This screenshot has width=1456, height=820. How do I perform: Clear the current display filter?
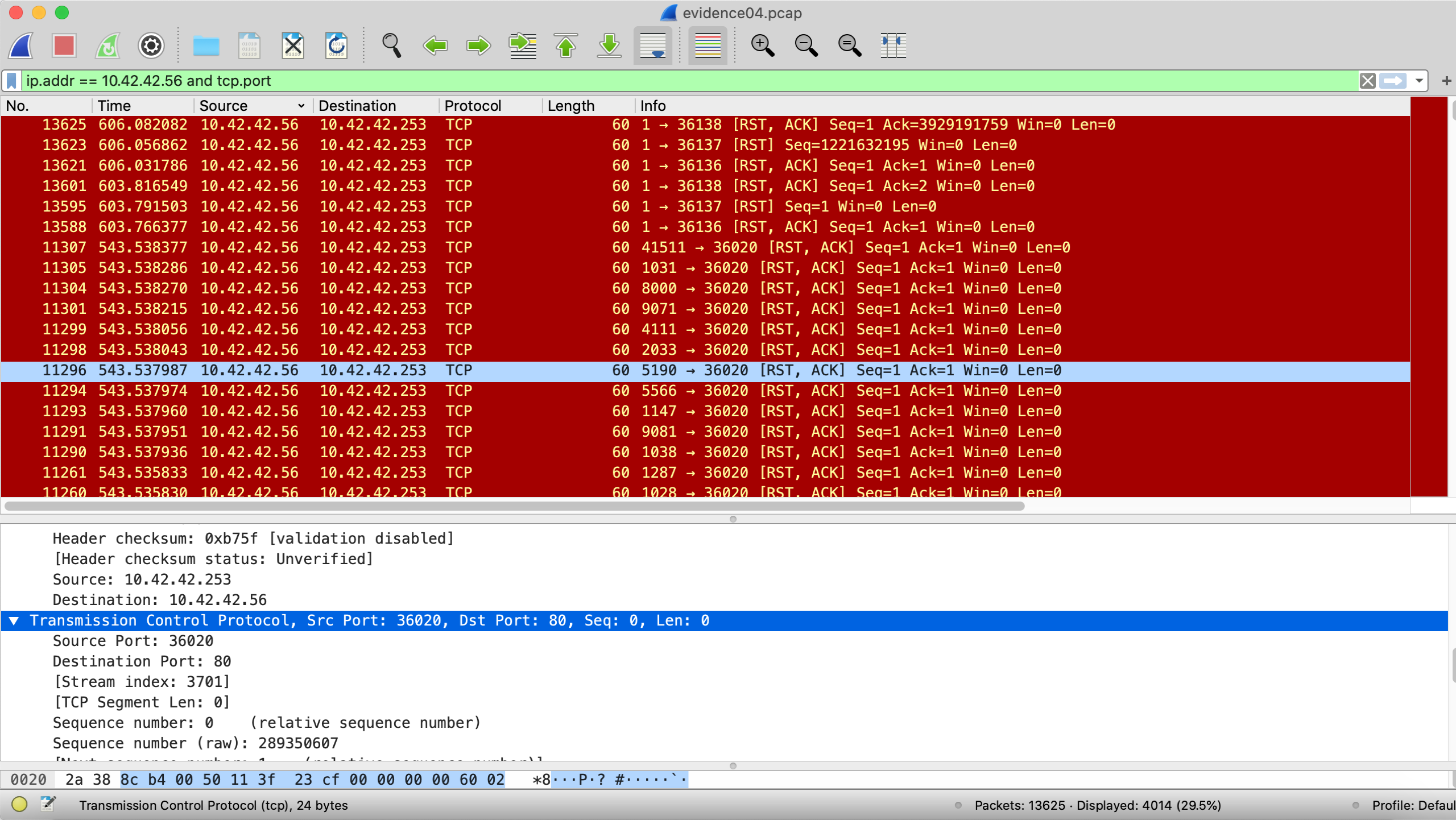[1367, 80]
